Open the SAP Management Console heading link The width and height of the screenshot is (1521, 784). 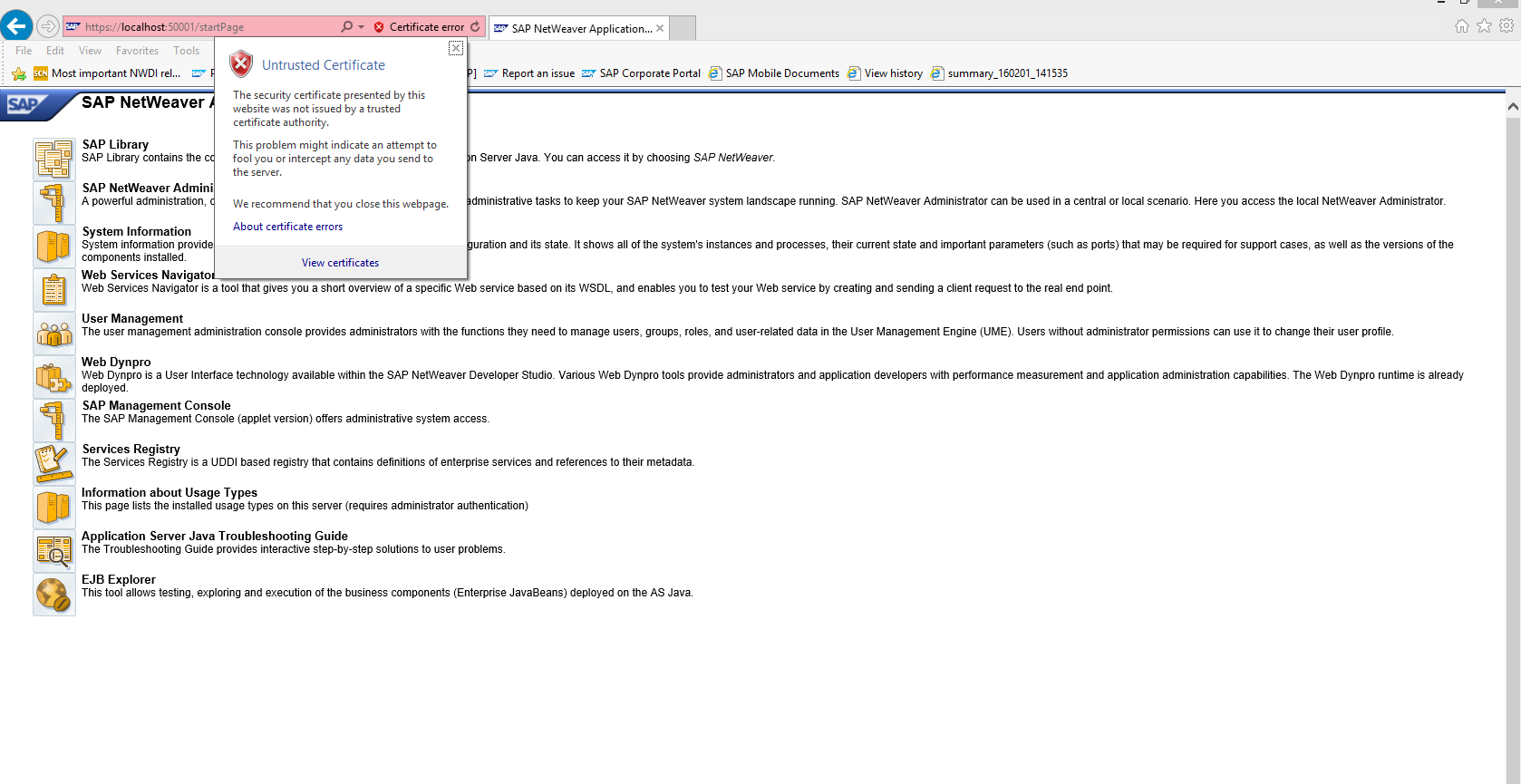pyautogui.click(x=156, y=405)
